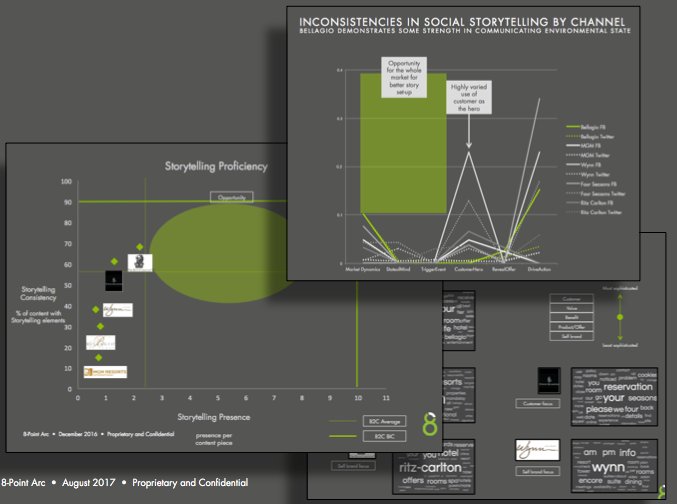The height and width of the screenshot is (504, 677).
Task: Select the Wynn signature logo on the proficiency chart
Action: point(117,310)
